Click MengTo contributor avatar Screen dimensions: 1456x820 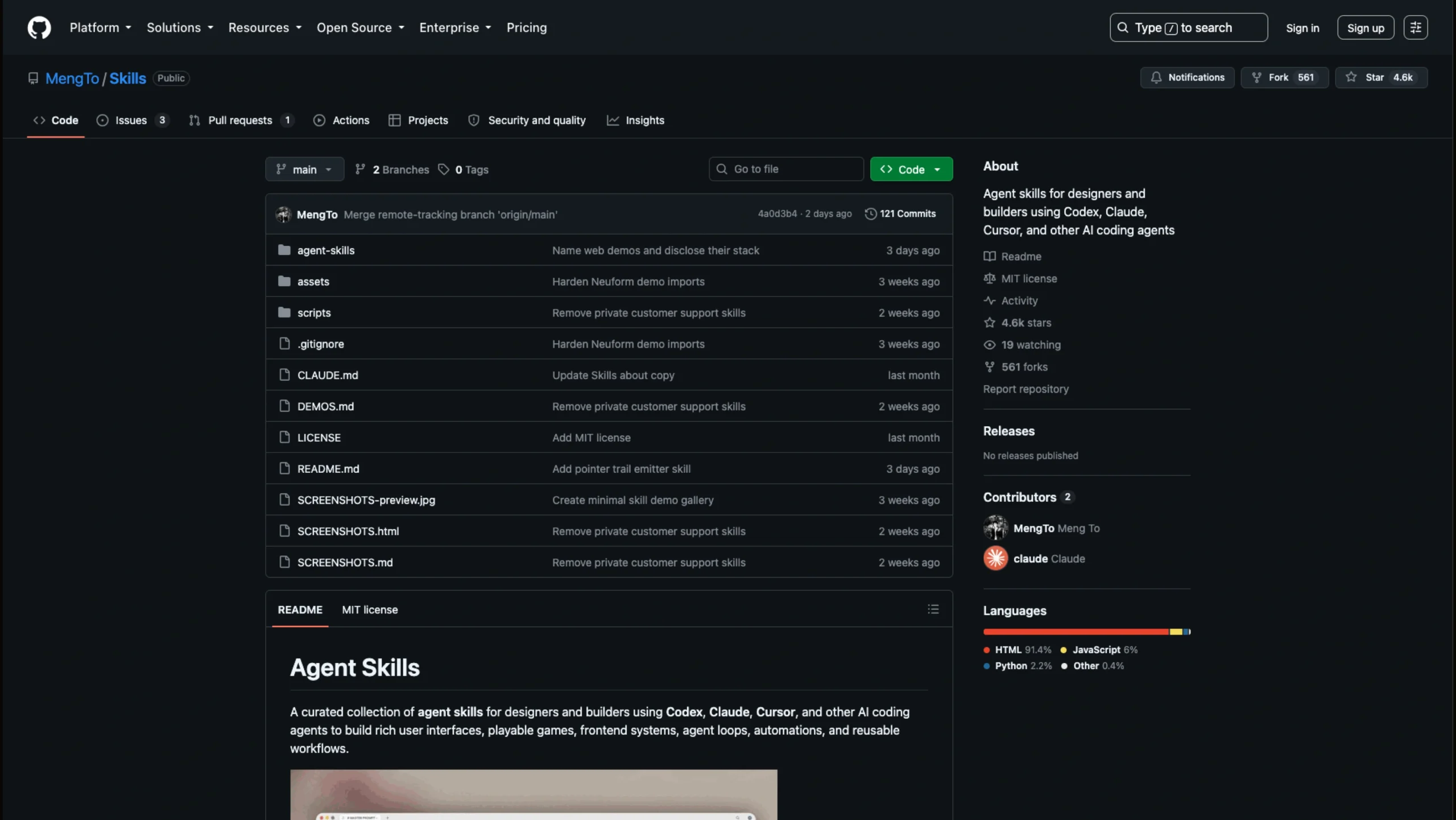tap(995, 528)
